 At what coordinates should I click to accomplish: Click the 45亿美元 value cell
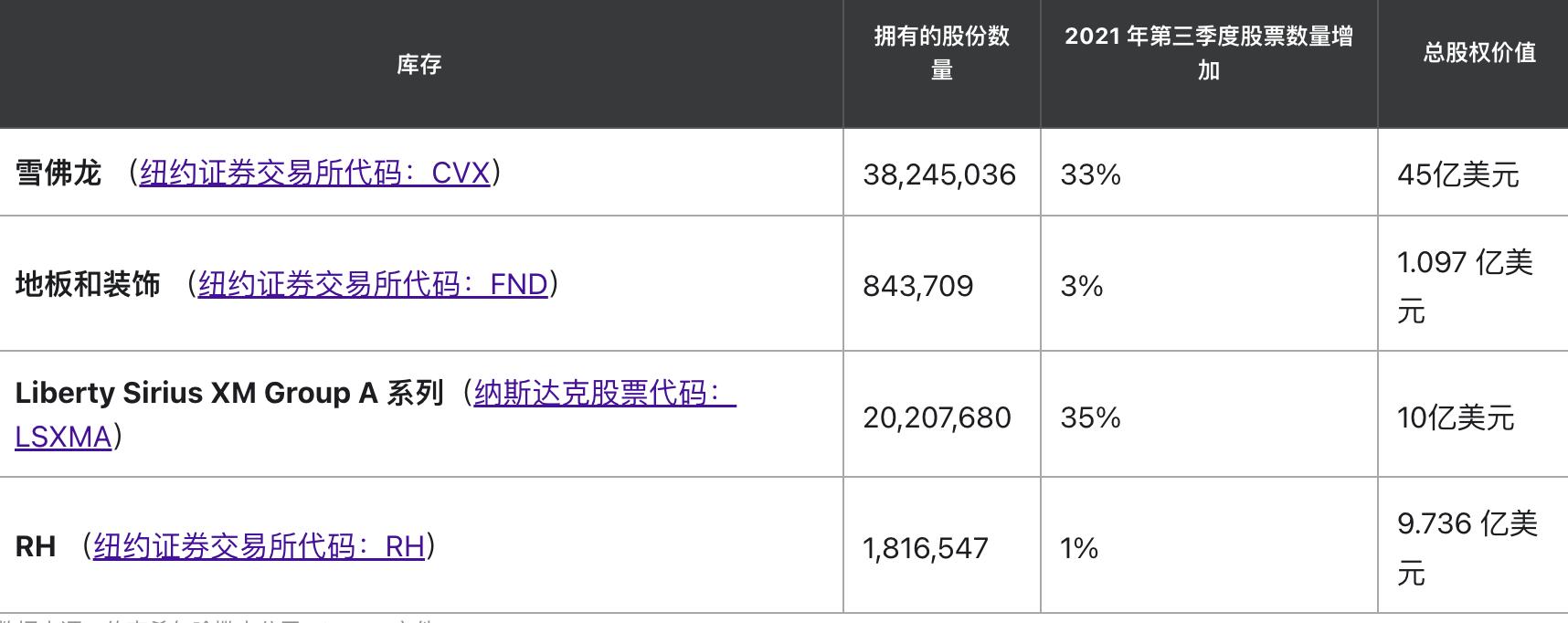click(1457, 174)
